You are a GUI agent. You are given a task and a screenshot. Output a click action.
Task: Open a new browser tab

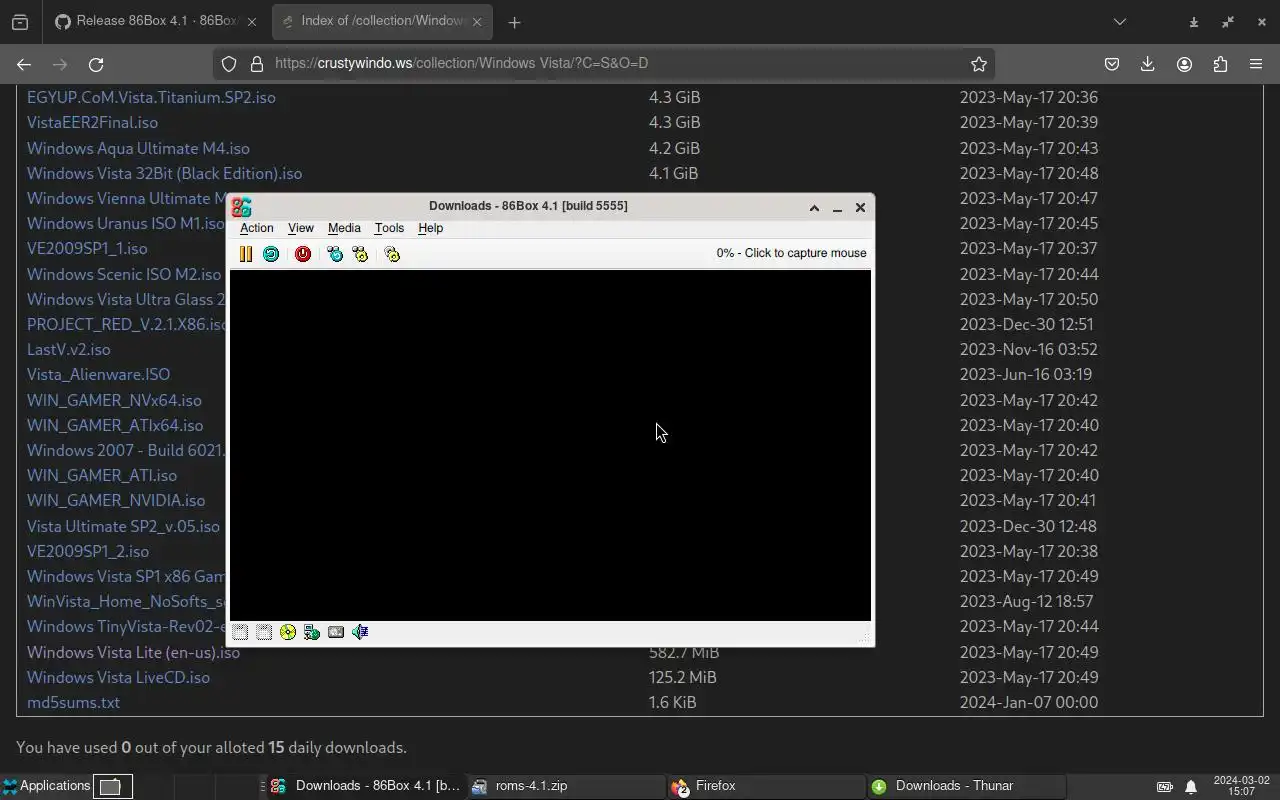coord(514,22)
